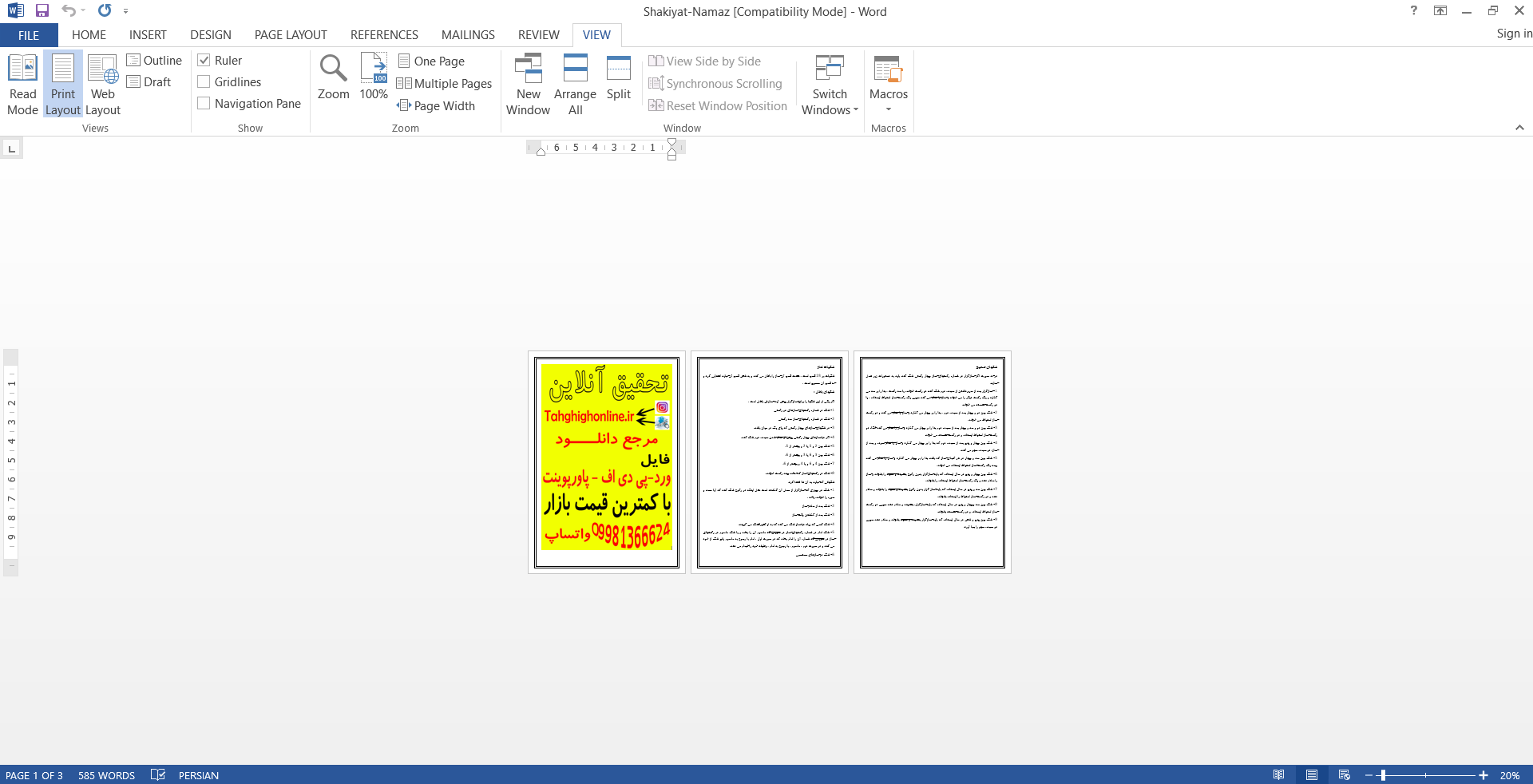Choose Multiple Pages zoom

(x=445, y=84)
